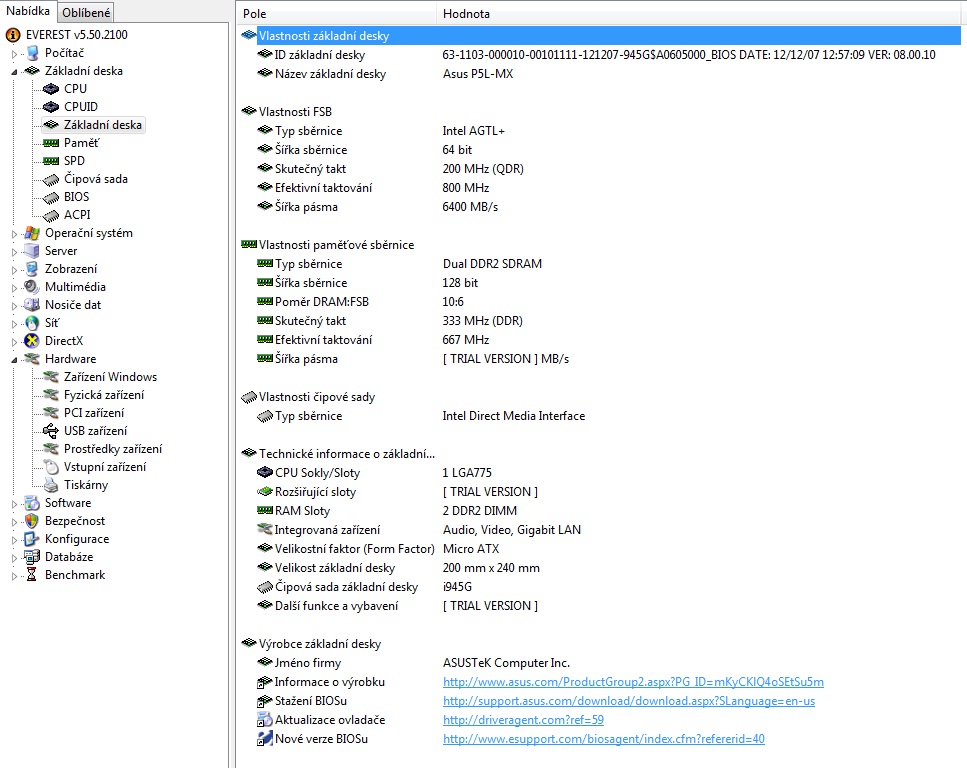Click the Pole column header
The width and height of the screenshot is (967, 769).
(x=336, y=14)
